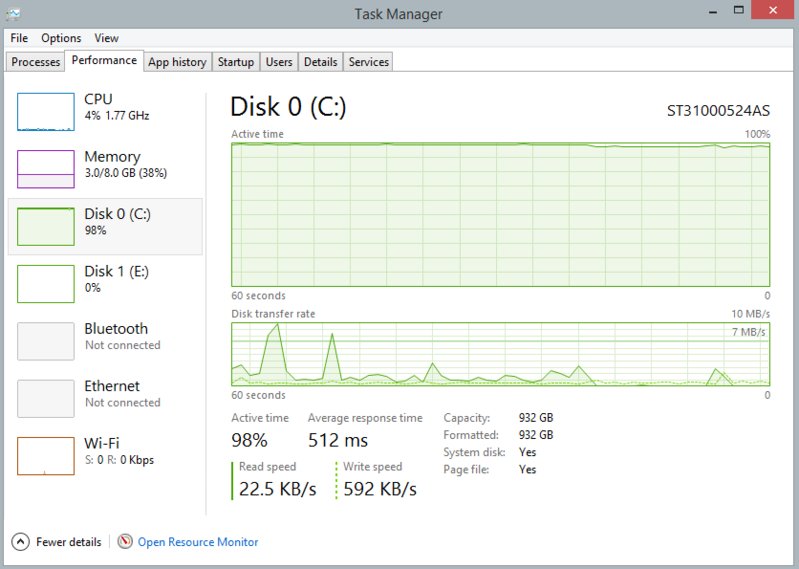Open the View menu
Image resolution: width=799 pixels, height=569 pixels.
pos(106,38)
